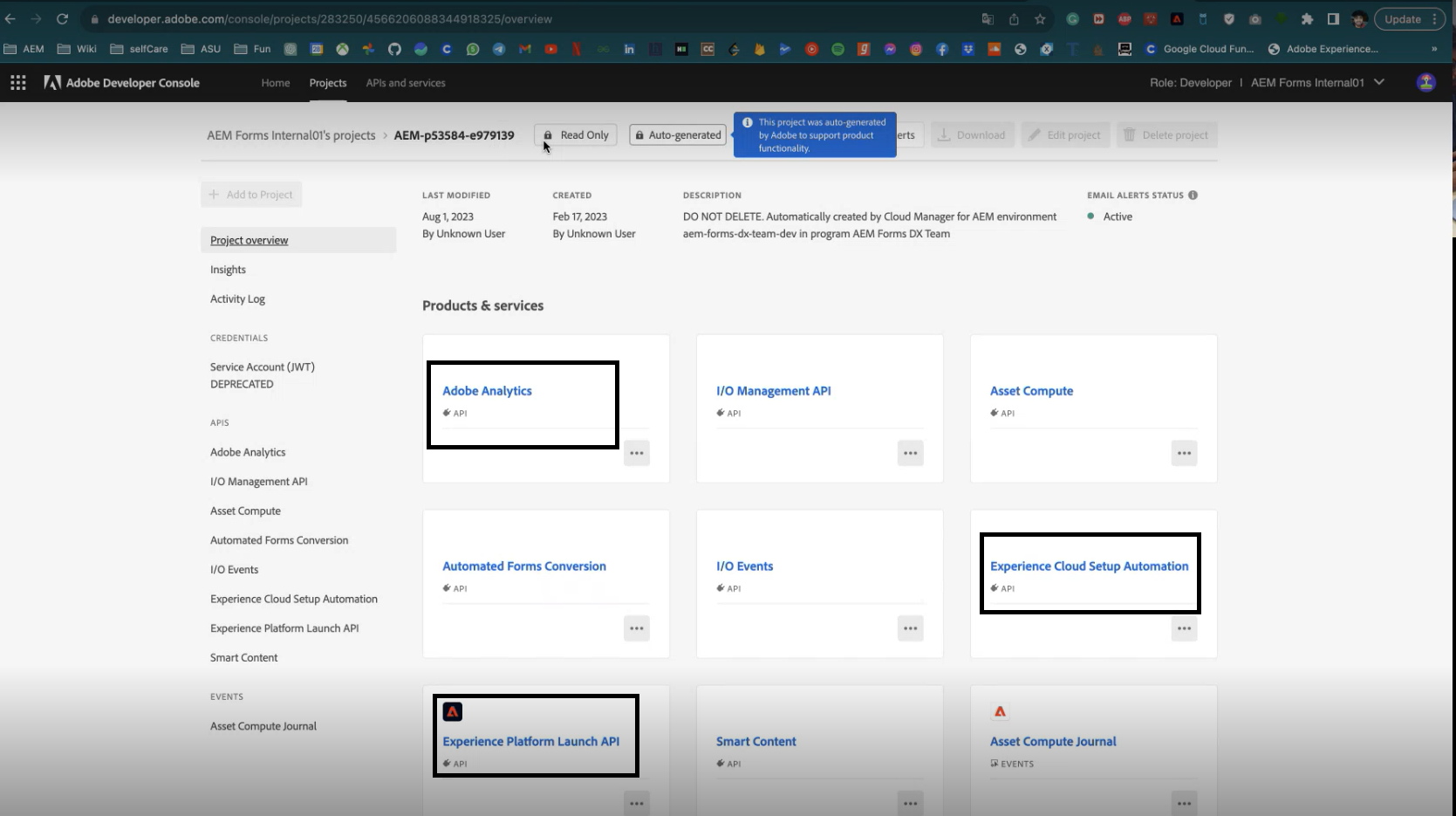Open options for Experience Cloud Setup Automation card

point(1184,628)
